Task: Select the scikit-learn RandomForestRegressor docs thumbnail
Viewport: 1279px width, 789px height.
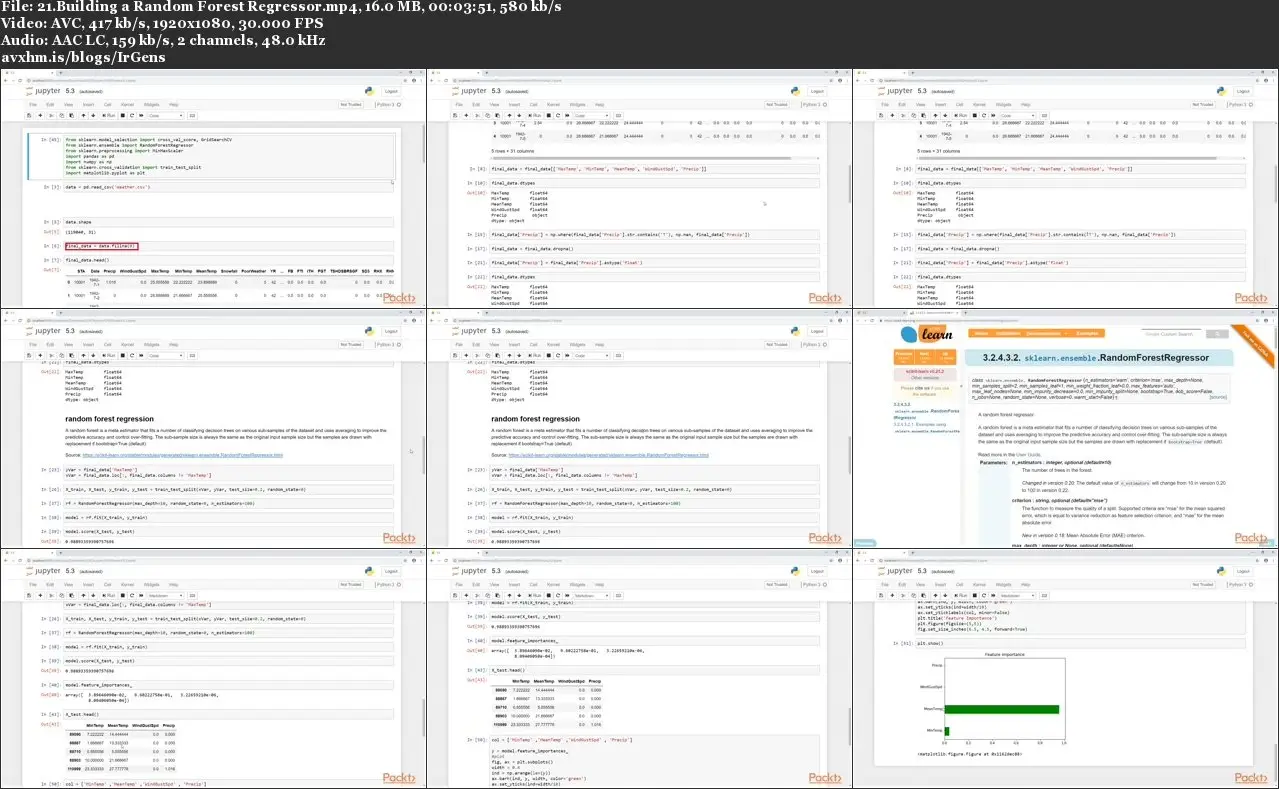Action: [1065, 427]
